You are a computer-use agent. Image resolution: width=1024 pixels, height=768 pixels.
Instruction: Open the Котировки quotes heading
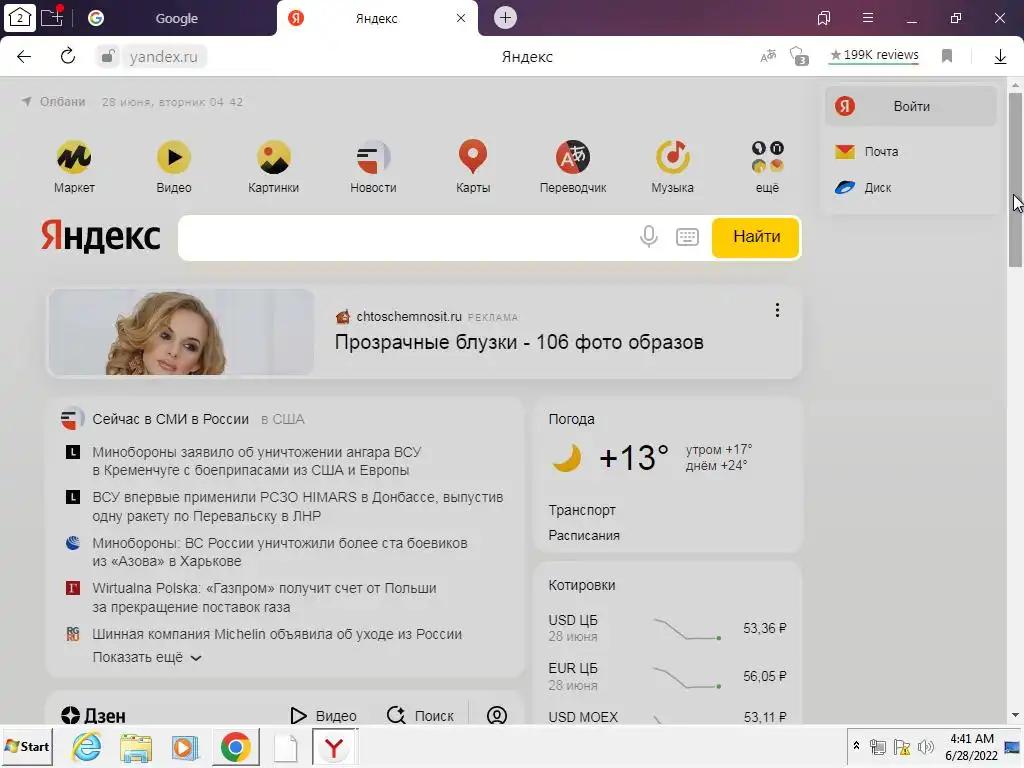(x=582, y=585)
